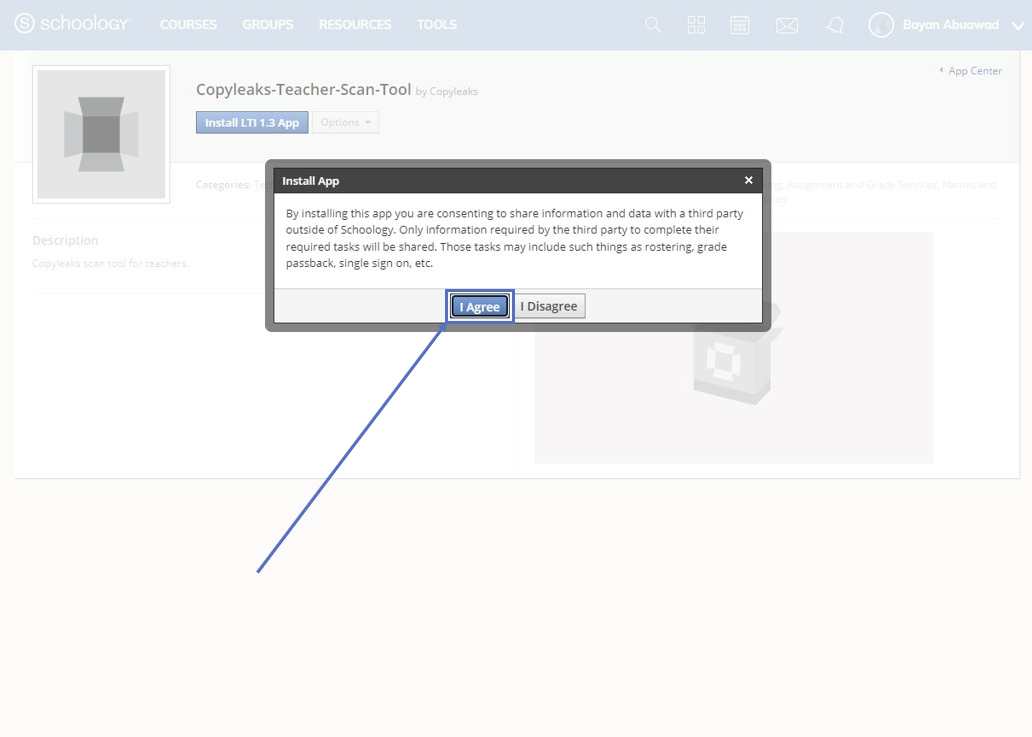Close the Install App dialog
This screenshot has width=1032, height=737.
click(x=748, y=180)
